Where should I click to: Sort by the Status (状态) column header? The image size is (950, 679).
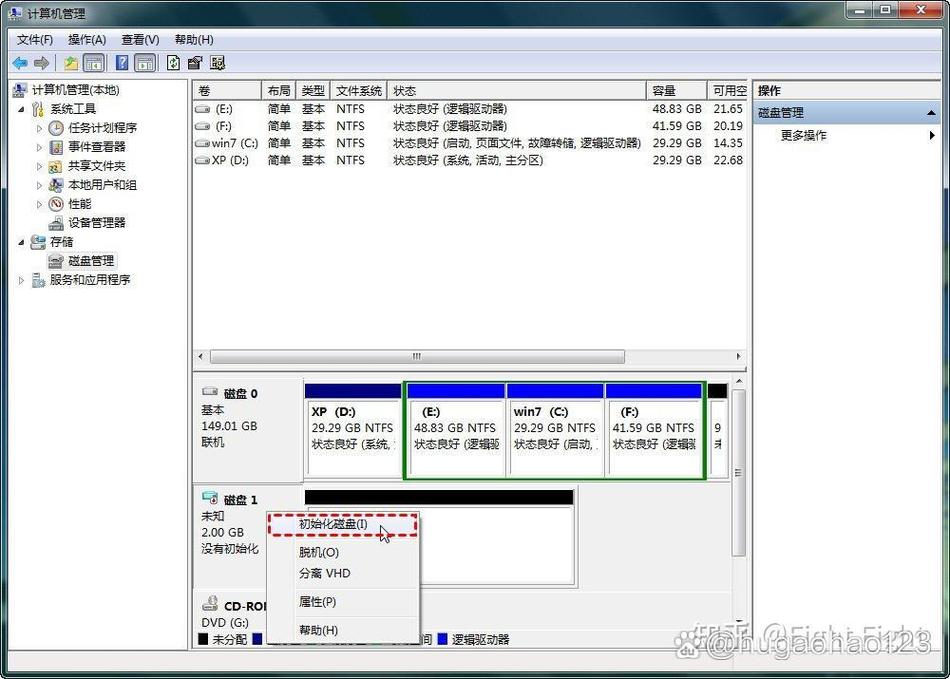pos(517,90)
